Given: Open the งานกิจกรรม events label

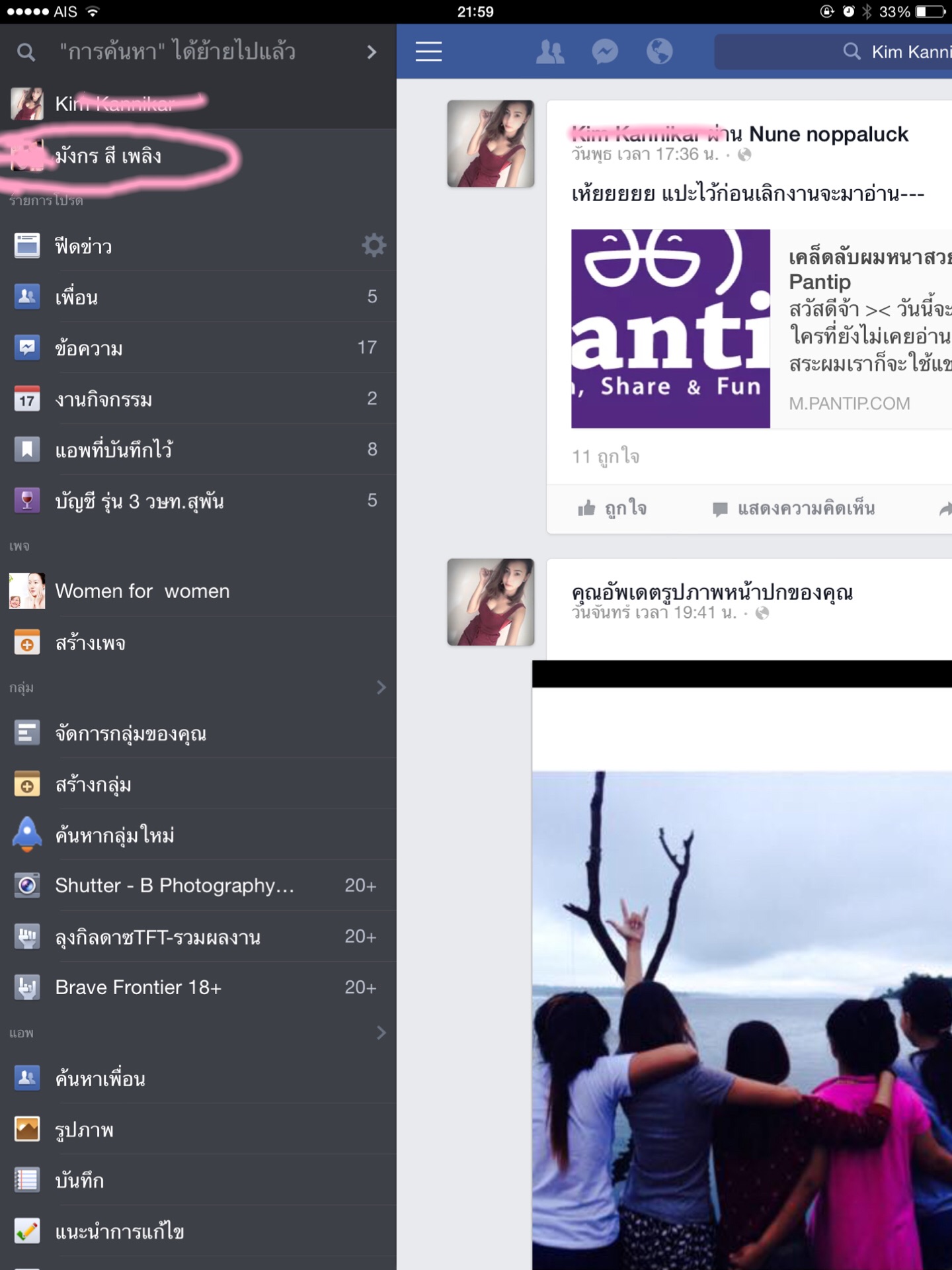Looking at the screenshot, I should click(x=103, y=399).
